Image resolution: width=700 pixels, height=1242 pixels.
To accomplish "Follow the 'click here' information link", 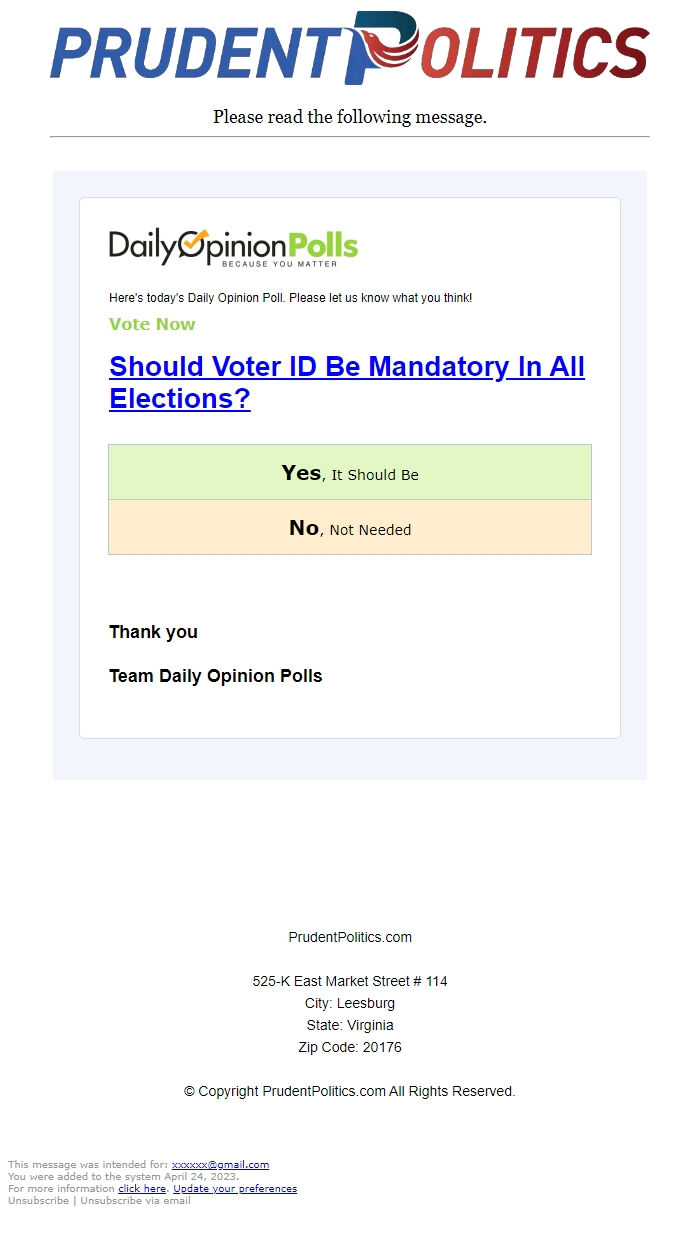I will pos(141,1188).
